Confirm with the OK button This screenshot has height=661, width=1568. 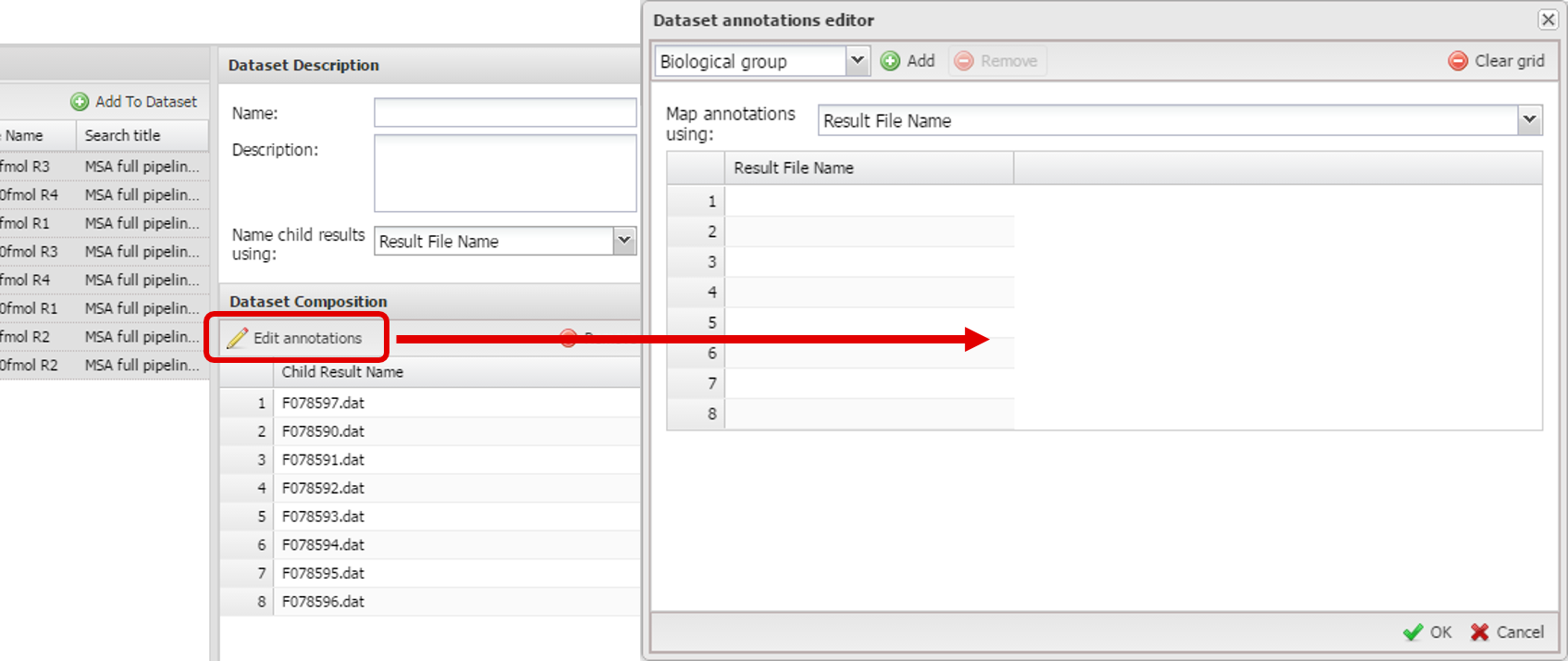pos(1427,632)
